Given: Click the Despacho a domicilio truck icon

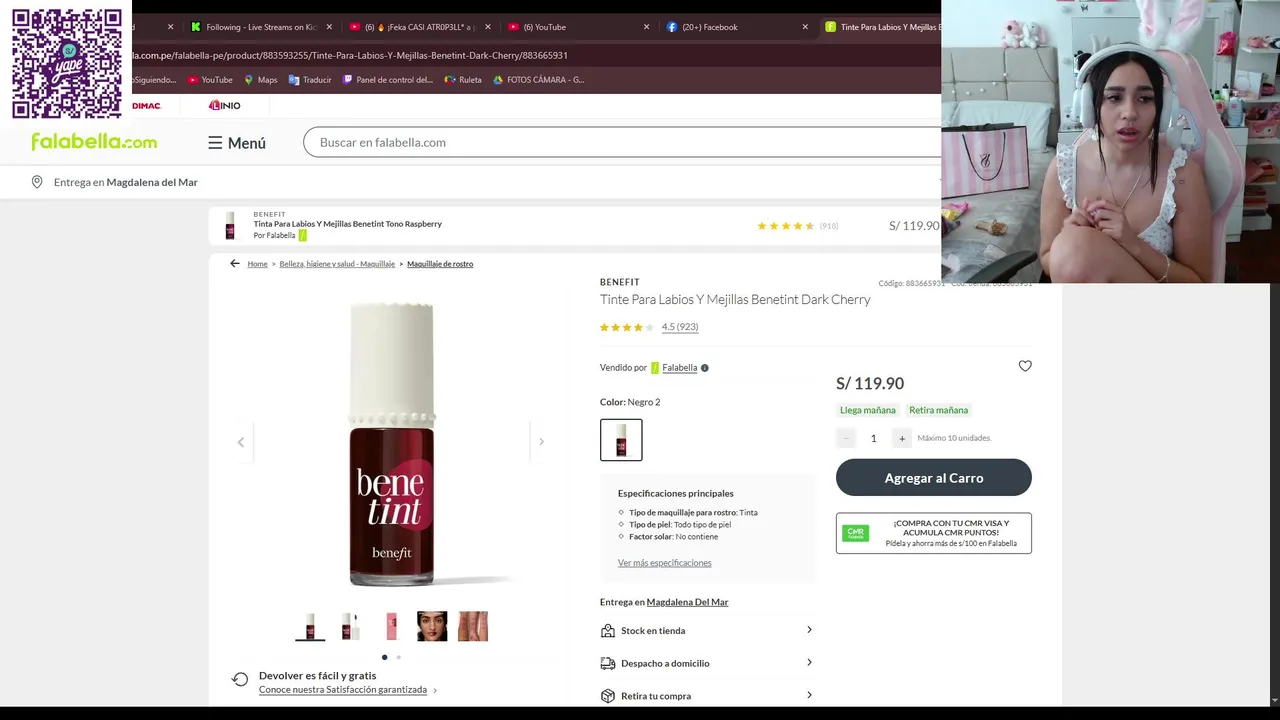Looking at the screenshot, I should (607, 663).
